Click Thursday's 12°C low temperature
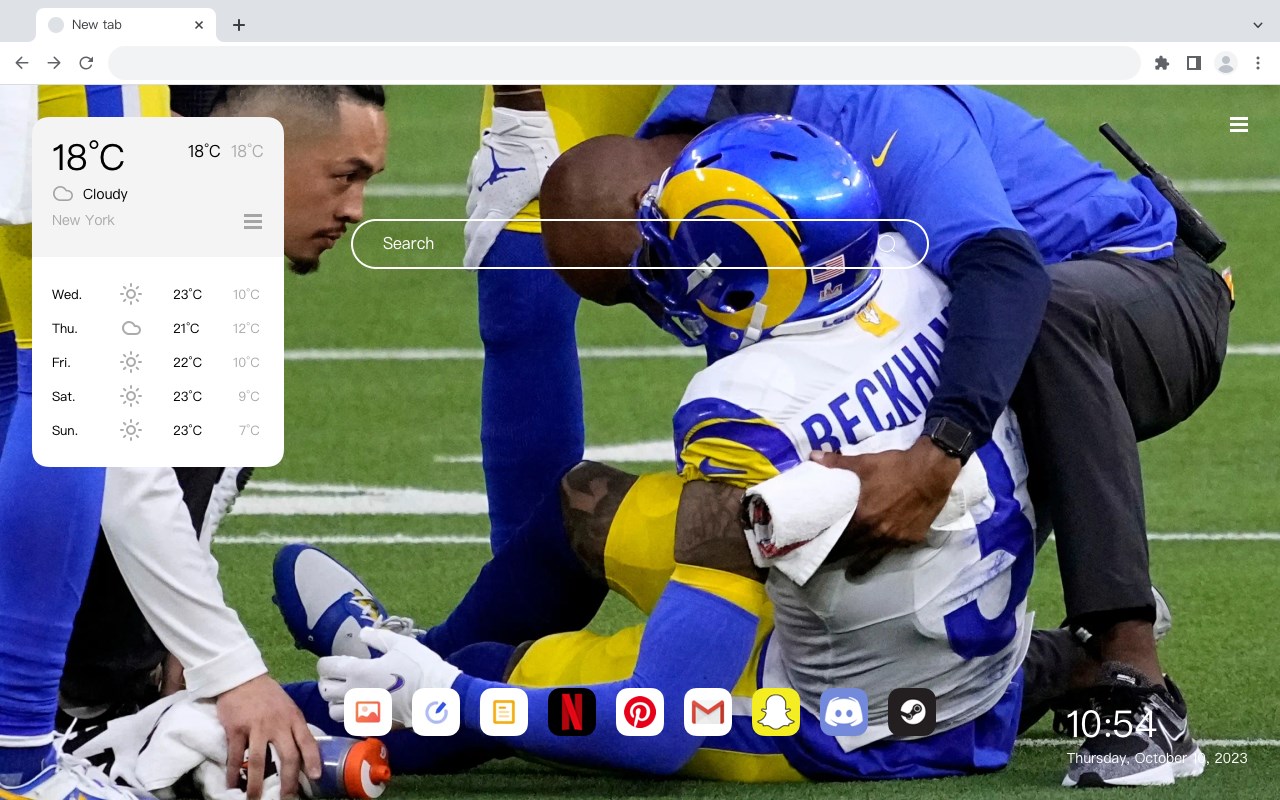The height and width of the screenshot is (800, 1280). pos(246,328)
